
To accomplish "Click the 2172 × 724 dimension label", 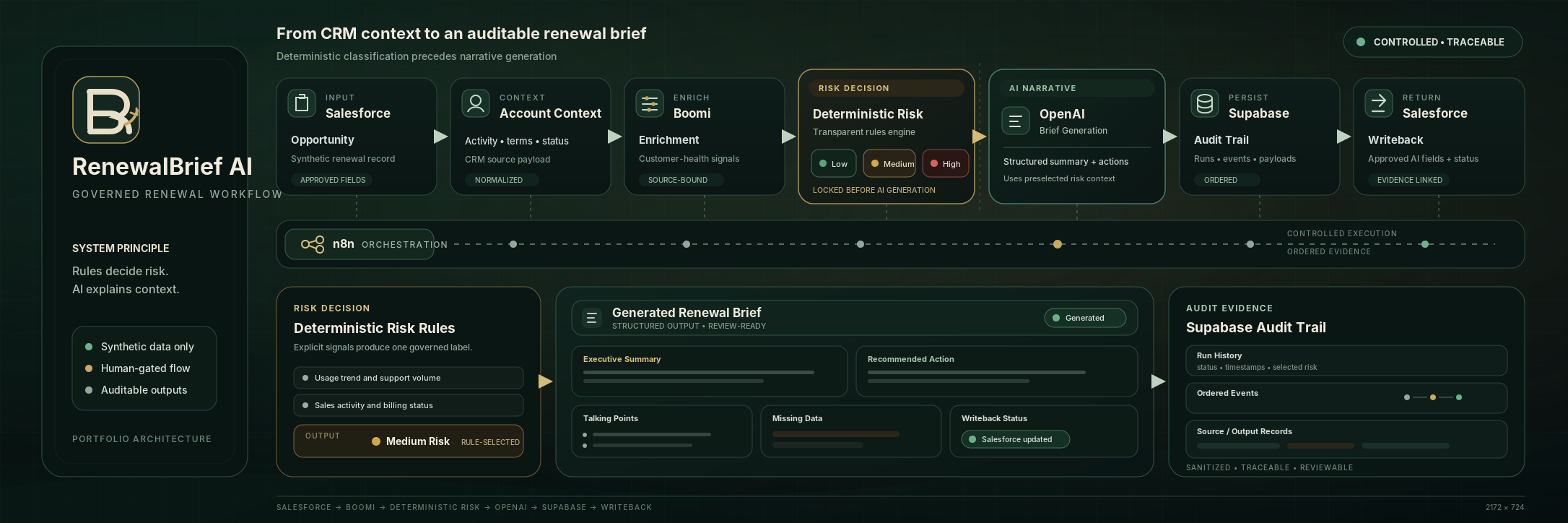I will [x=1505, y=507].
